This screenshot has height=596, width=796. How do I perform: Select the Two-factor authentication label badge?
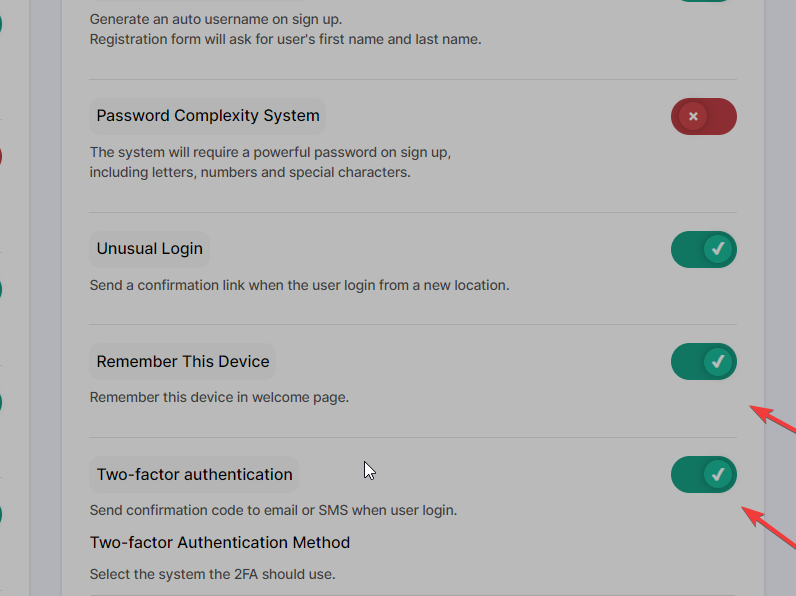[195, 475]
